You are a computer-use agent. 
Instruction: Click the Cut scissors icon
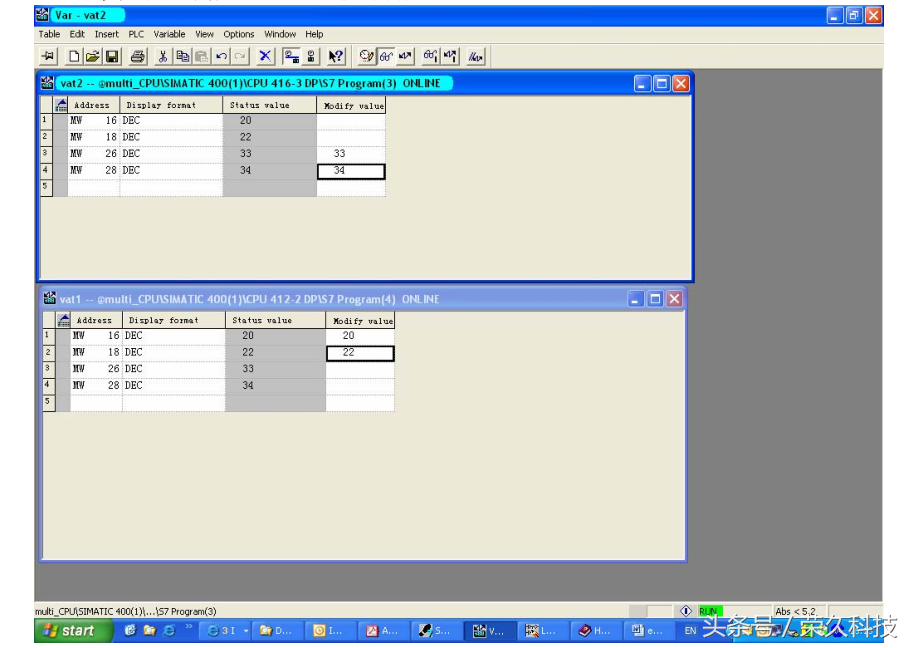(163, 57)
